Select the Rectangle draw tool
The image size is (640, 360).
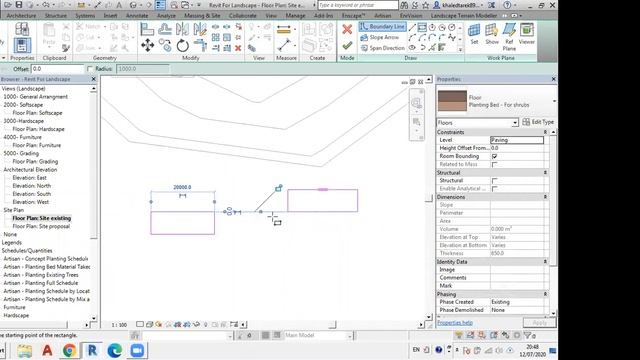[x=422, y=27]
